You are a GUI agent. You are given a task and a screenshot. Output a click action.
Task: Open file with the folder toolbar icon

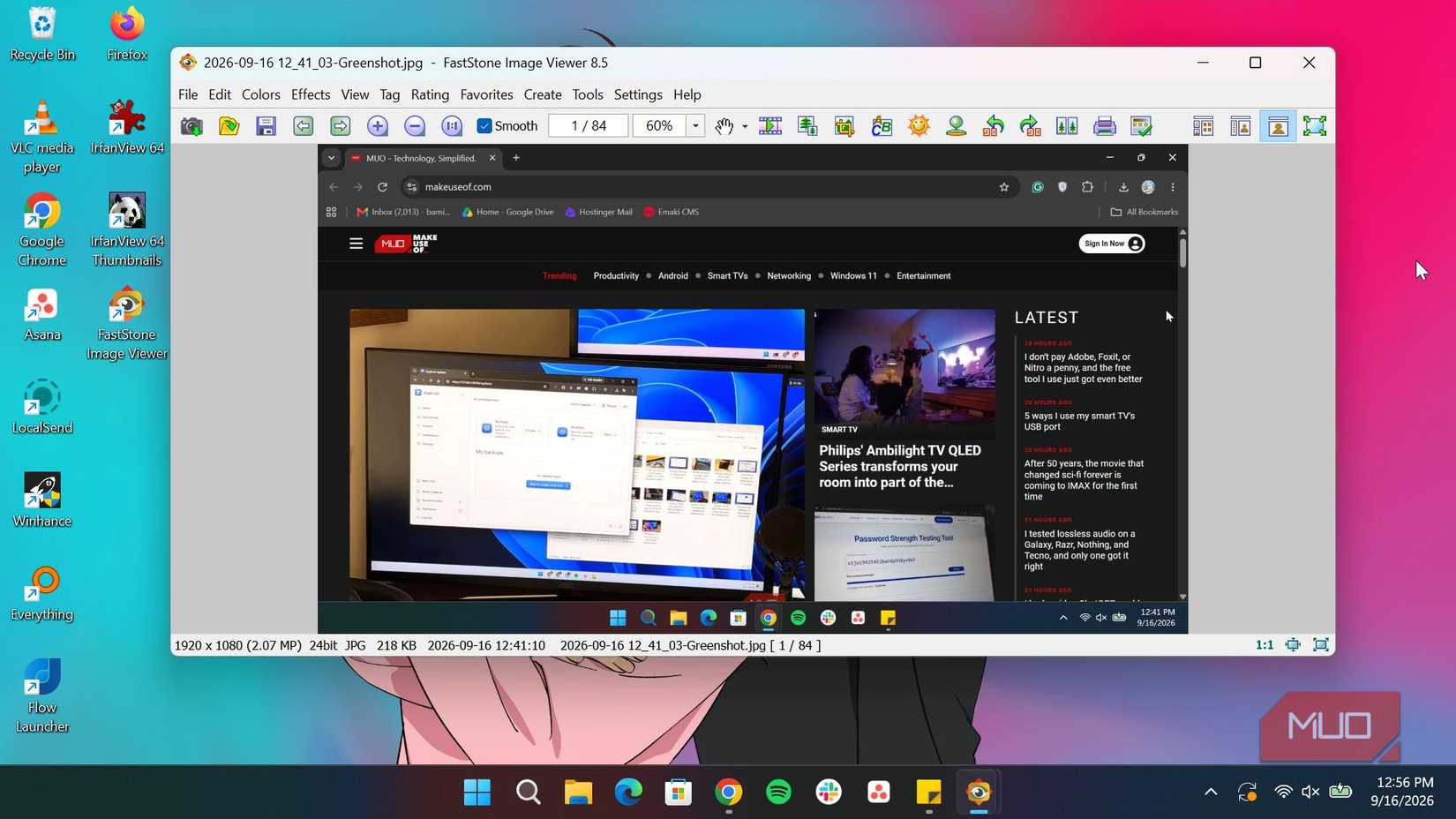pyautogui.click(x=229, y=126)
